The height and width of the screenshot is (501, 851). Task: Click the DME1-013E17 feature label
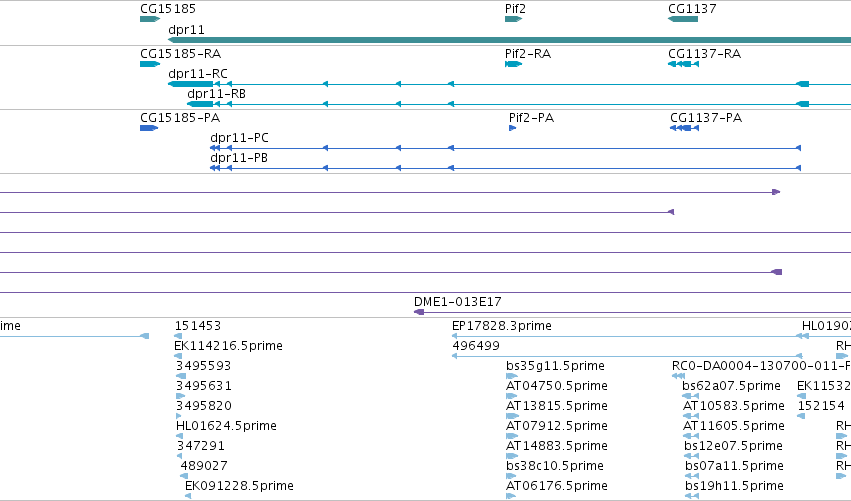(x=458, y=302)
